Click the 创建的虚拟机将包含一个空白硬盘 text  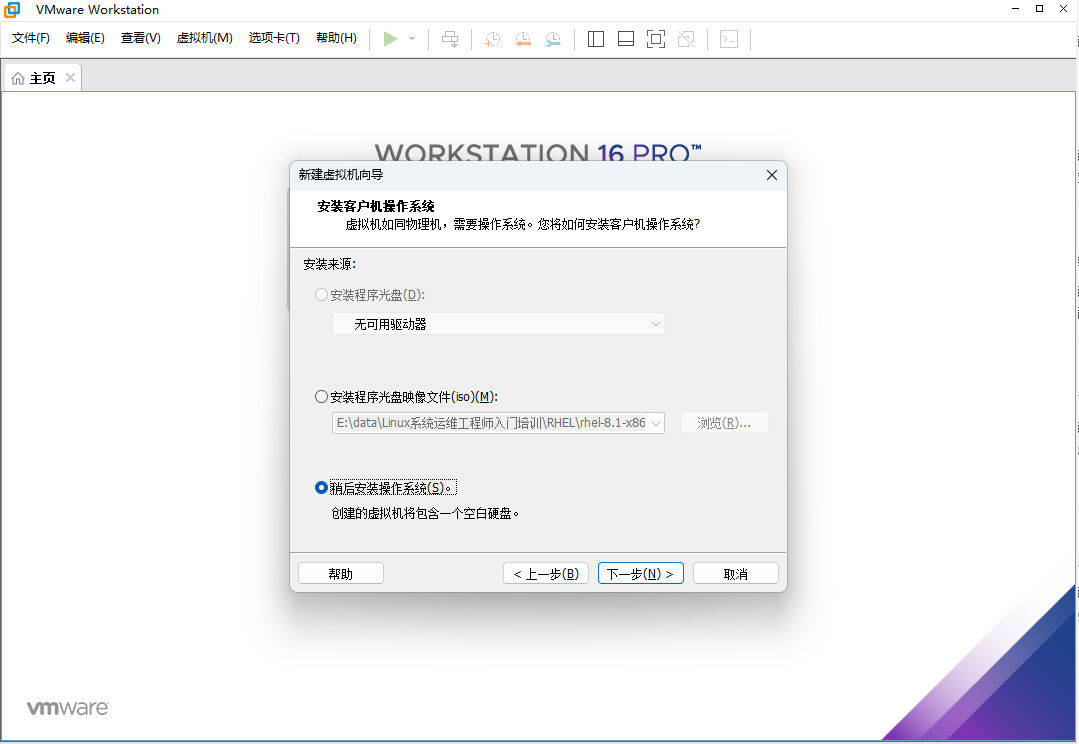coord(425,513)
